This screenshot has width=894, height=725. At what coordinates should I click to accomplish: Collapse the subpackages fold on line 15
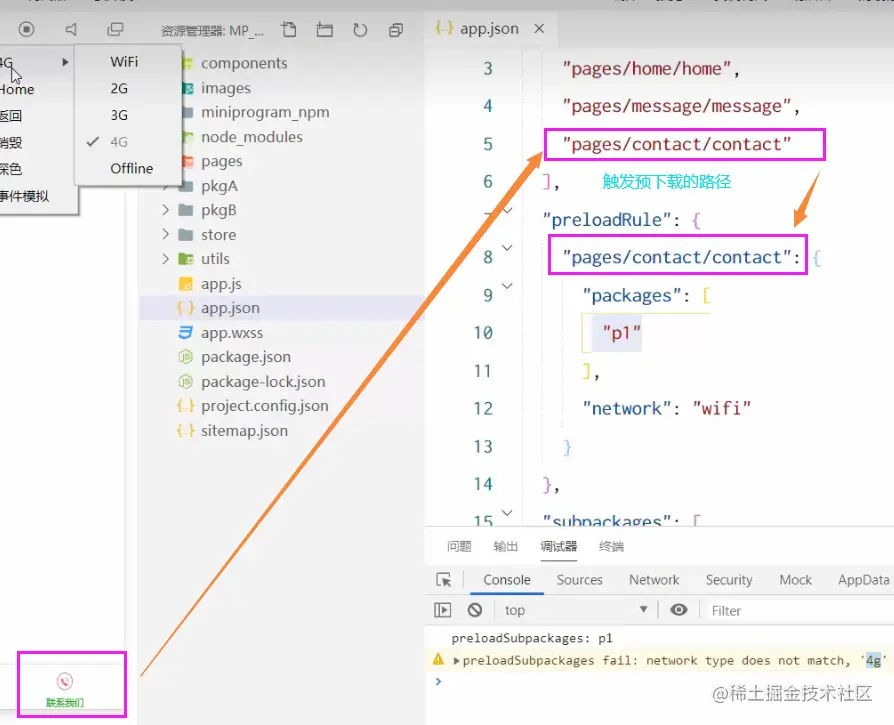(x=507, y=512)
